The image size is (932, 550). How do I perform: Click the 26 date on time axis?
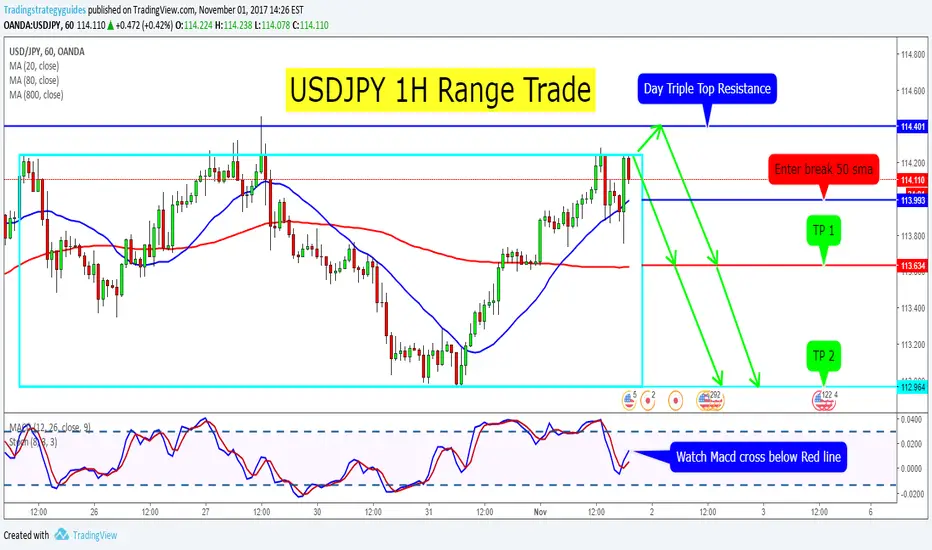point(94,511)
